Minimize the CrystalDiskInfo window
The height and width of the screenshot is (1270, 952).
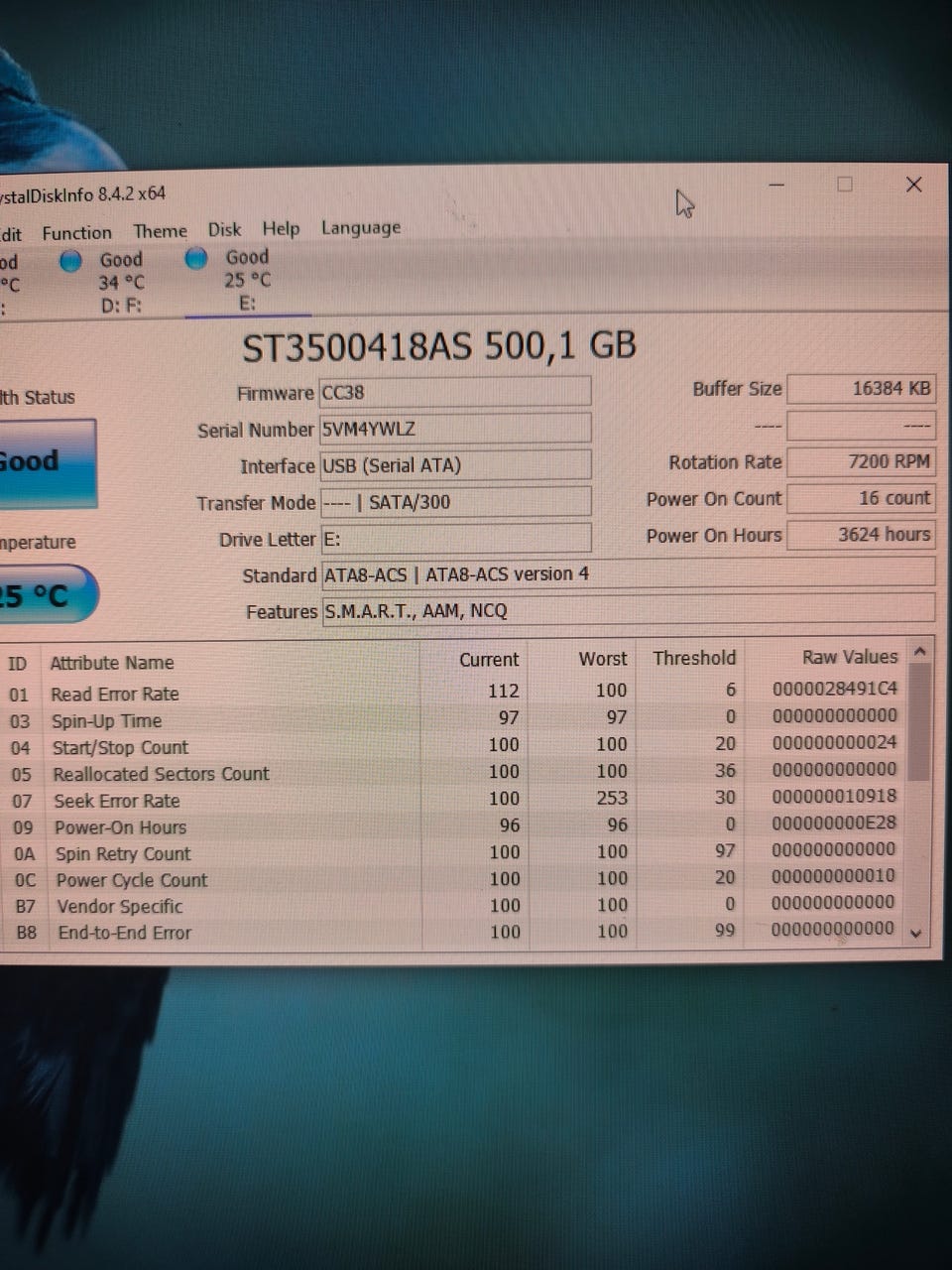(776, 185)
